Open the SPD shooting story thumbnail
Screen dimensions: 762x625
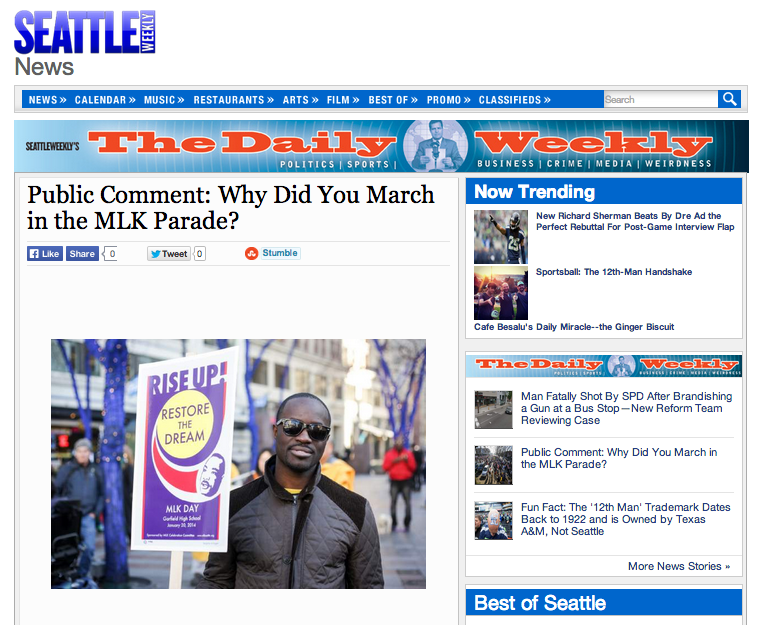pos(493,410)
